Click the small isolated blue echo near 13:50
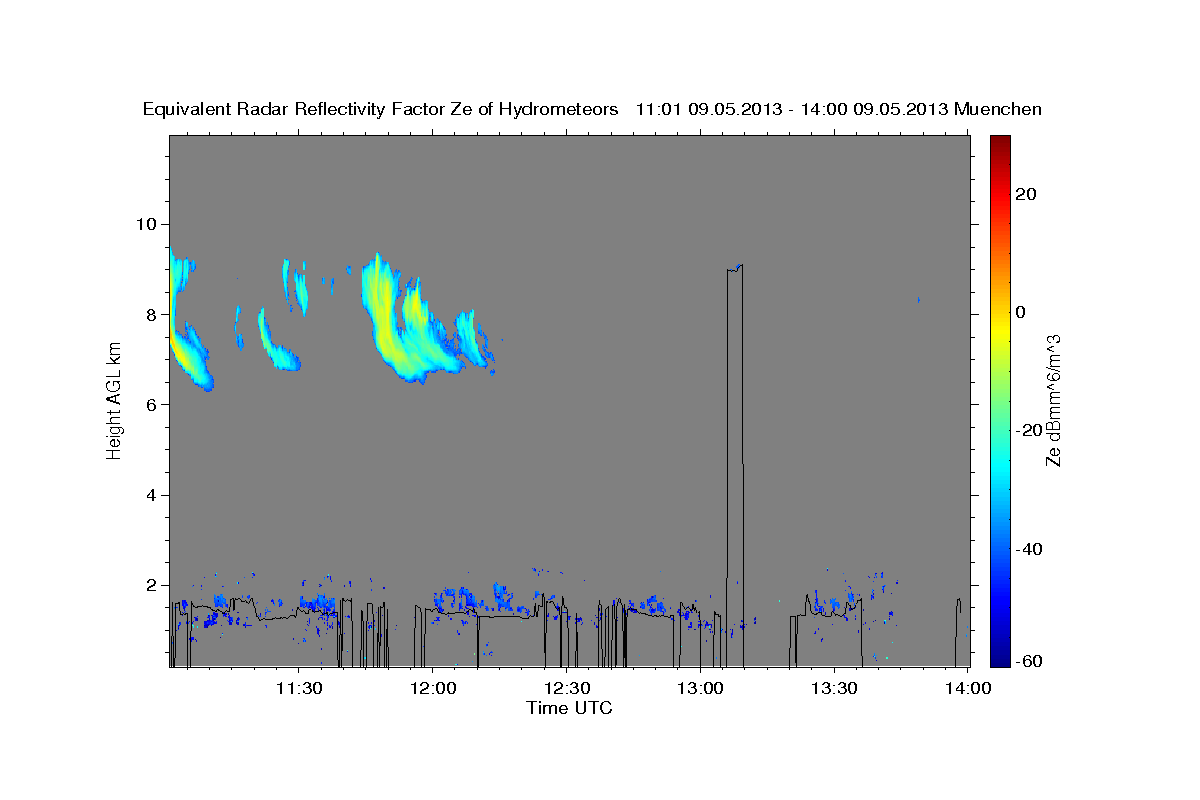Viewport: 1200px width, 800px height. (918, 299)
